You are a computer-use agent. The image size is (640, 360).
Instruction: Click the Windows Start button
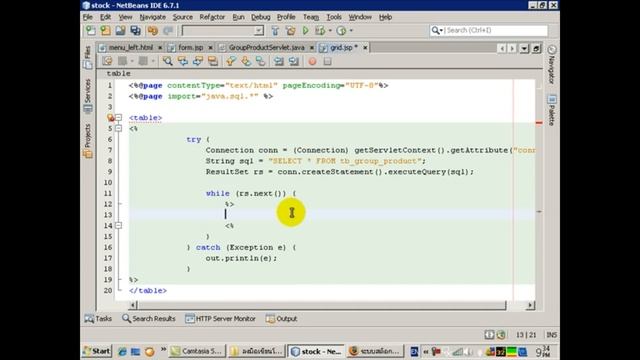(97, 351)
